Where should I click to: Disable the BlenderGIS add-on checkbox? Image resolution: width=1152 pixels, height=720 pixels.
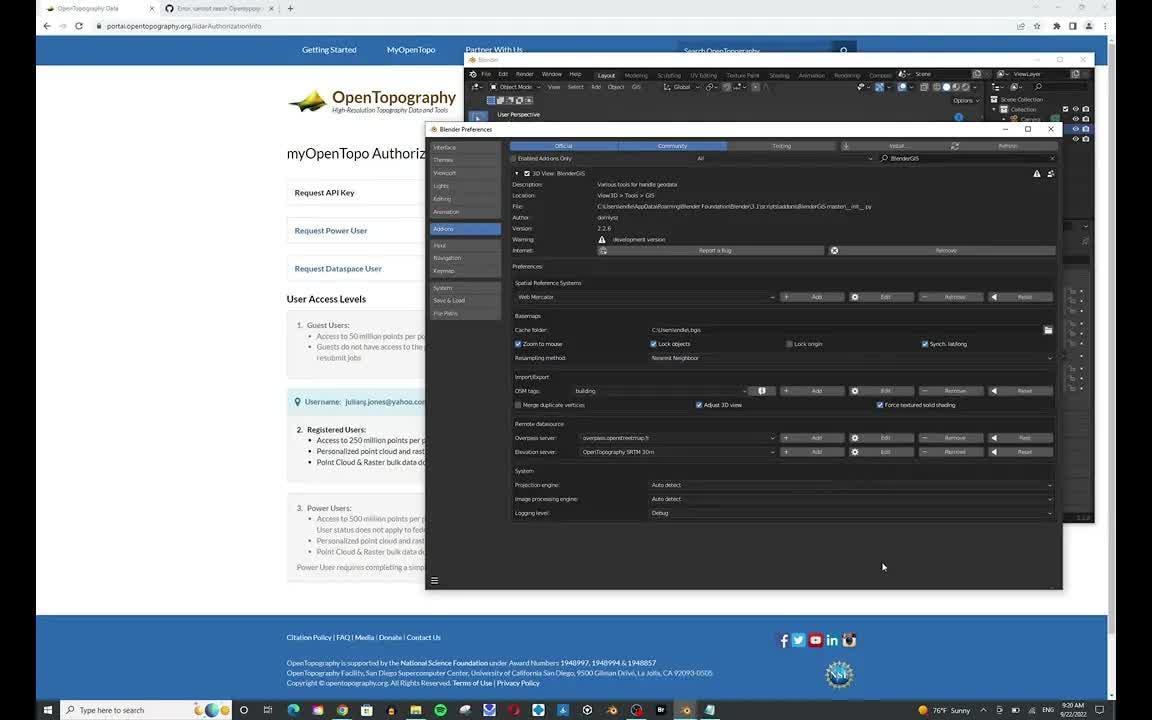click(x=527, y=174)
